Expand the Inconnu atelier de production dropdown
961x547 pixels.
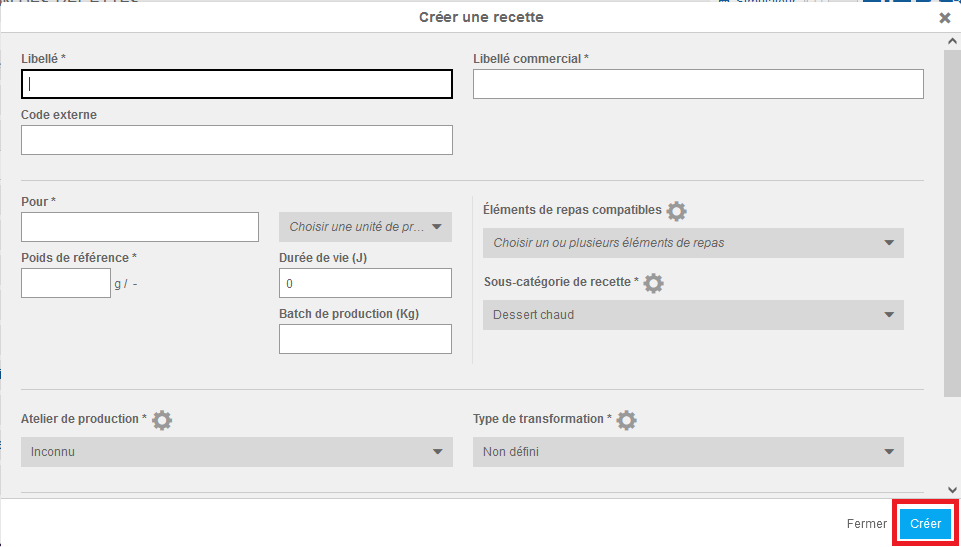tap(236, 452)
